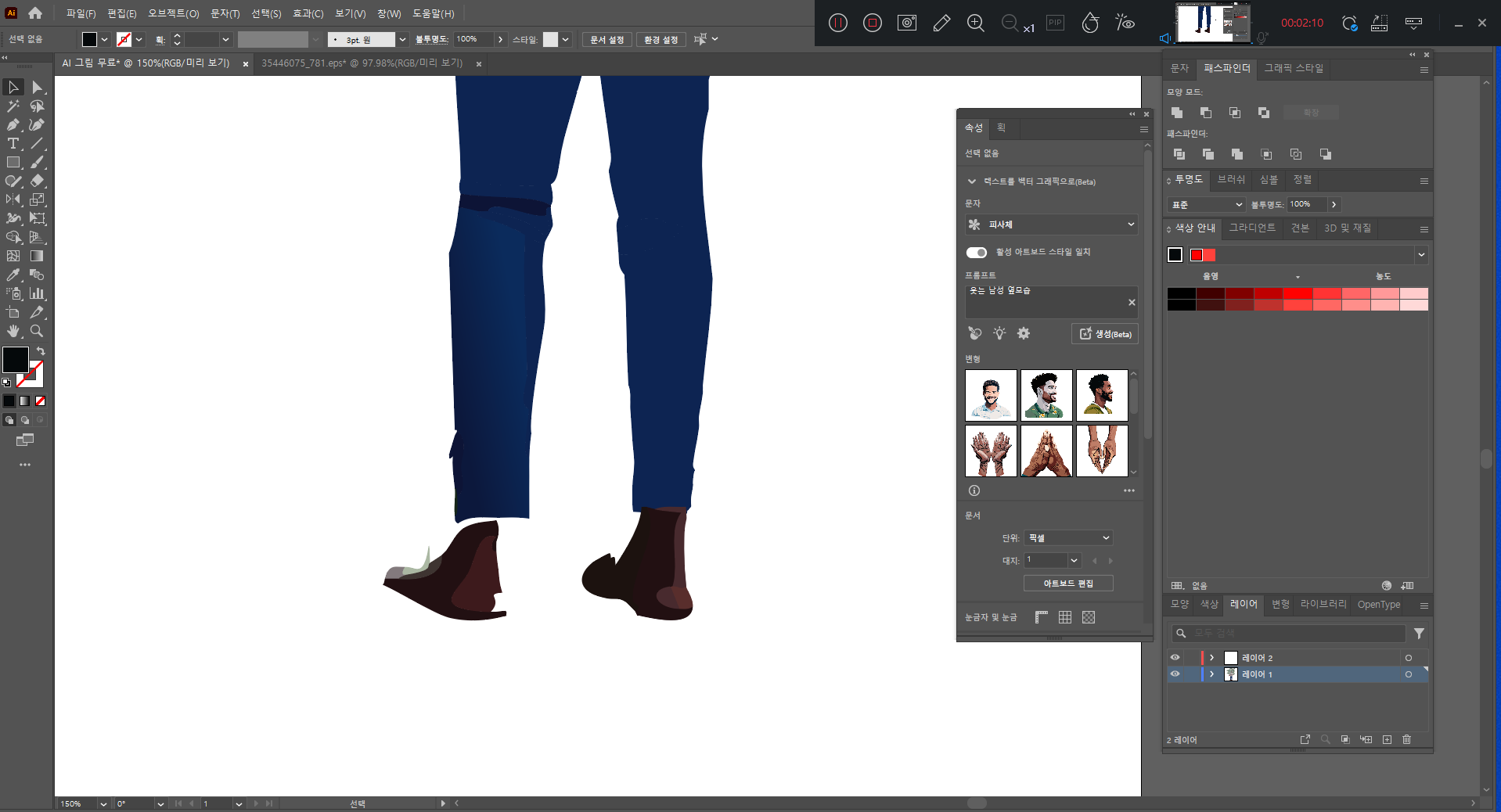The image size is (1501, 812).
Task: Click the brightest red swatch in color guide
Action: point(1298,294)
